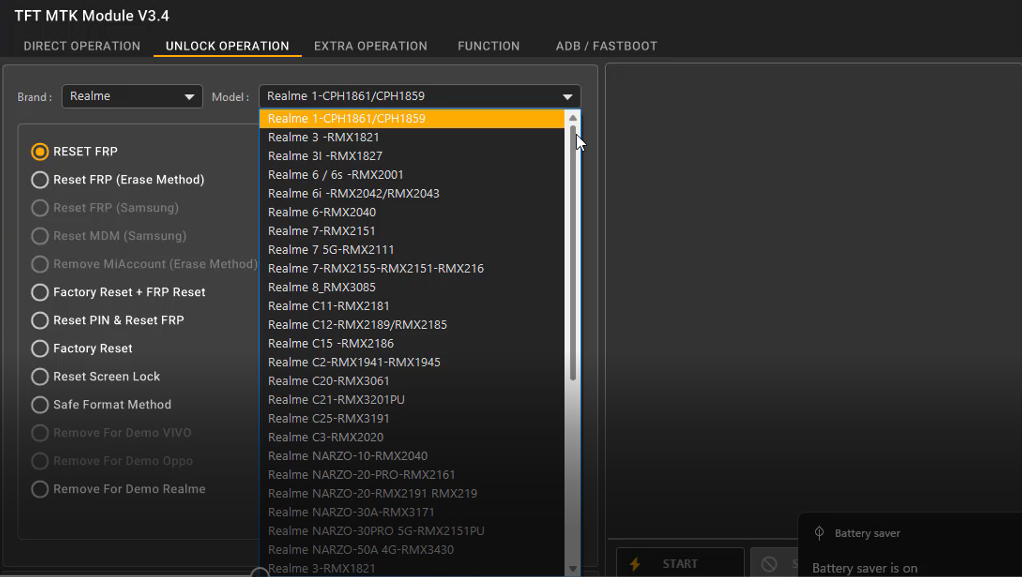This screenshot has height=577, width=1022.
Task: Click the model list scrollbar thumb
Action: tap(573, 253)
